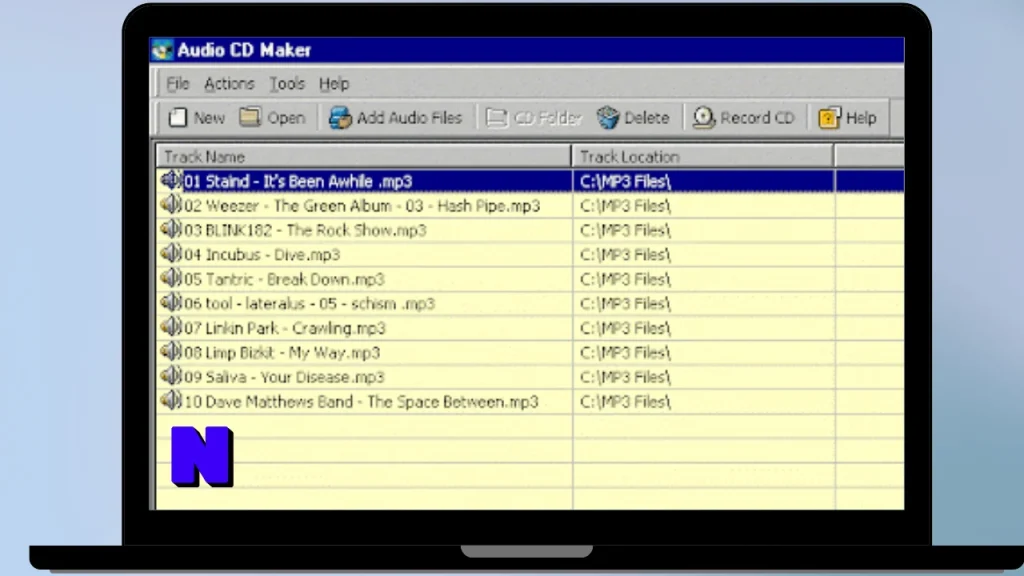Click speaker icon of 07 Linkin Park track
1024x576 pixels.
point(171,327)
